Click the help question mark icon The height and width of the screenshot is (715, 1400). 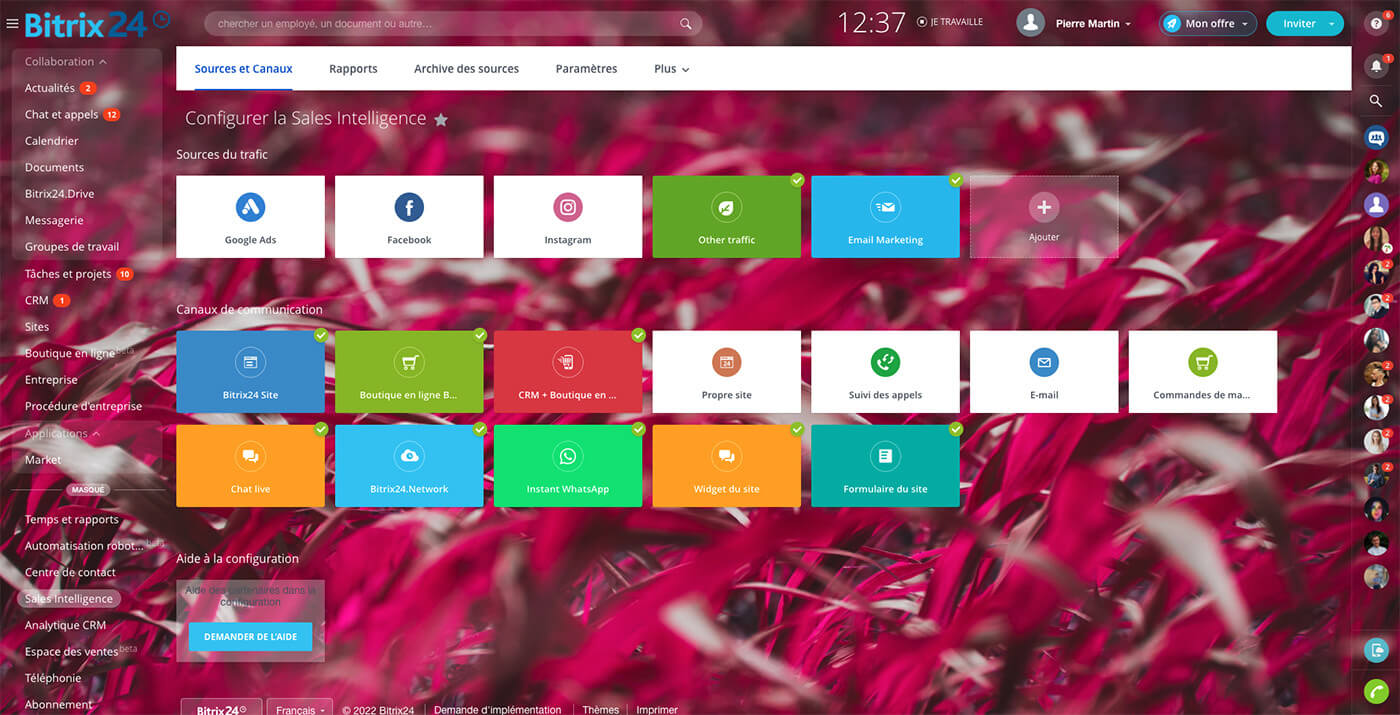pos(1376,23)
